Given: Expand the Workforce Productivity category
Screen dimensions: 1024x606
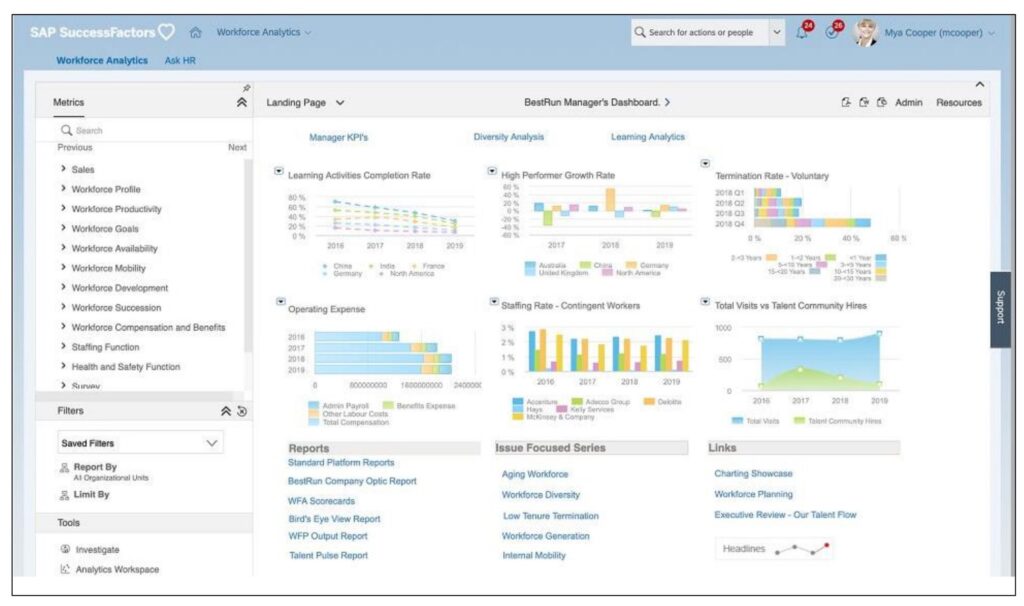Looking at the screenshot, I should pyautogui.click(x=63, y=208).
